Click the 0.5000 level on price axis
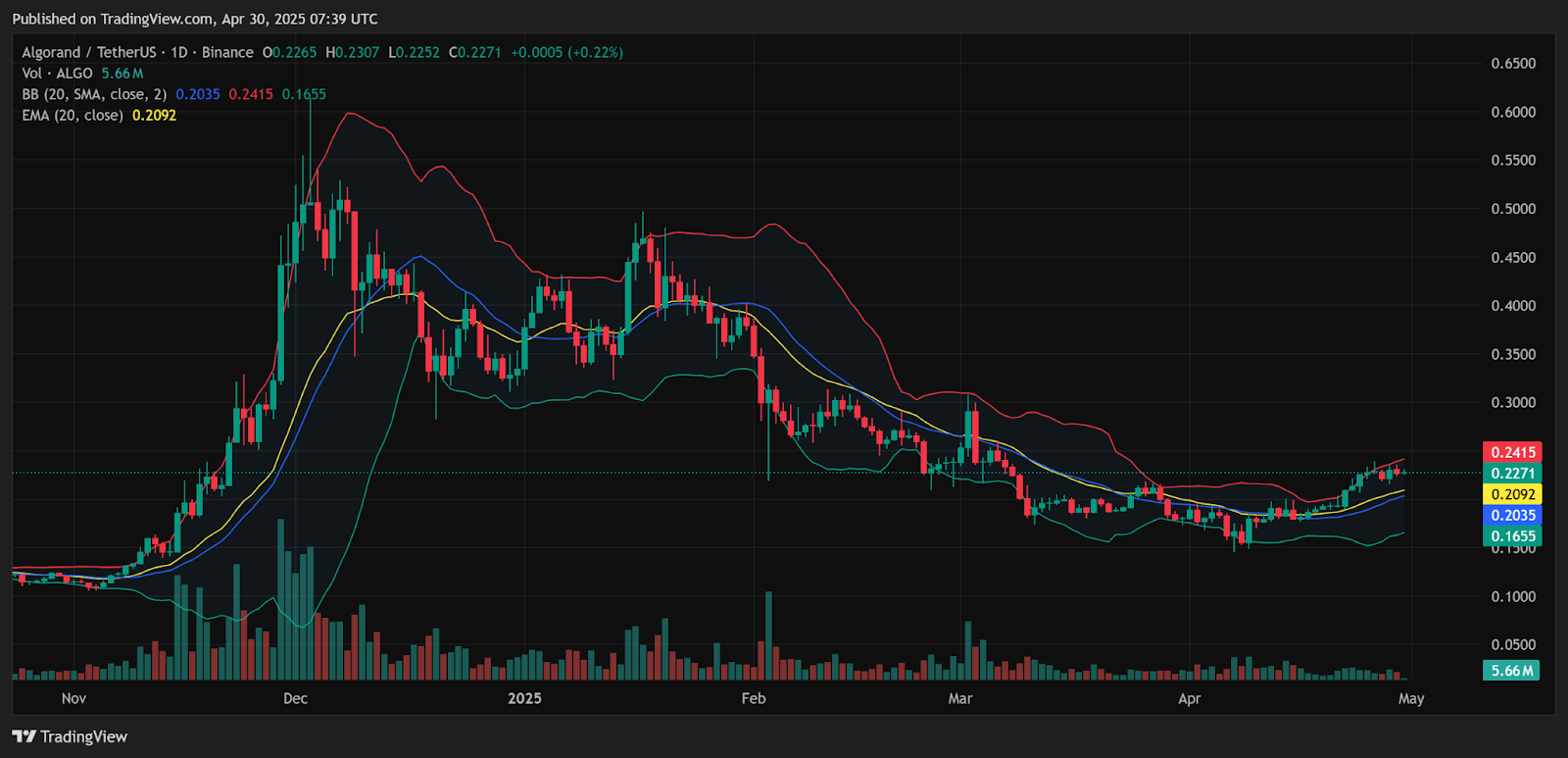 (x=1513, y=209)
